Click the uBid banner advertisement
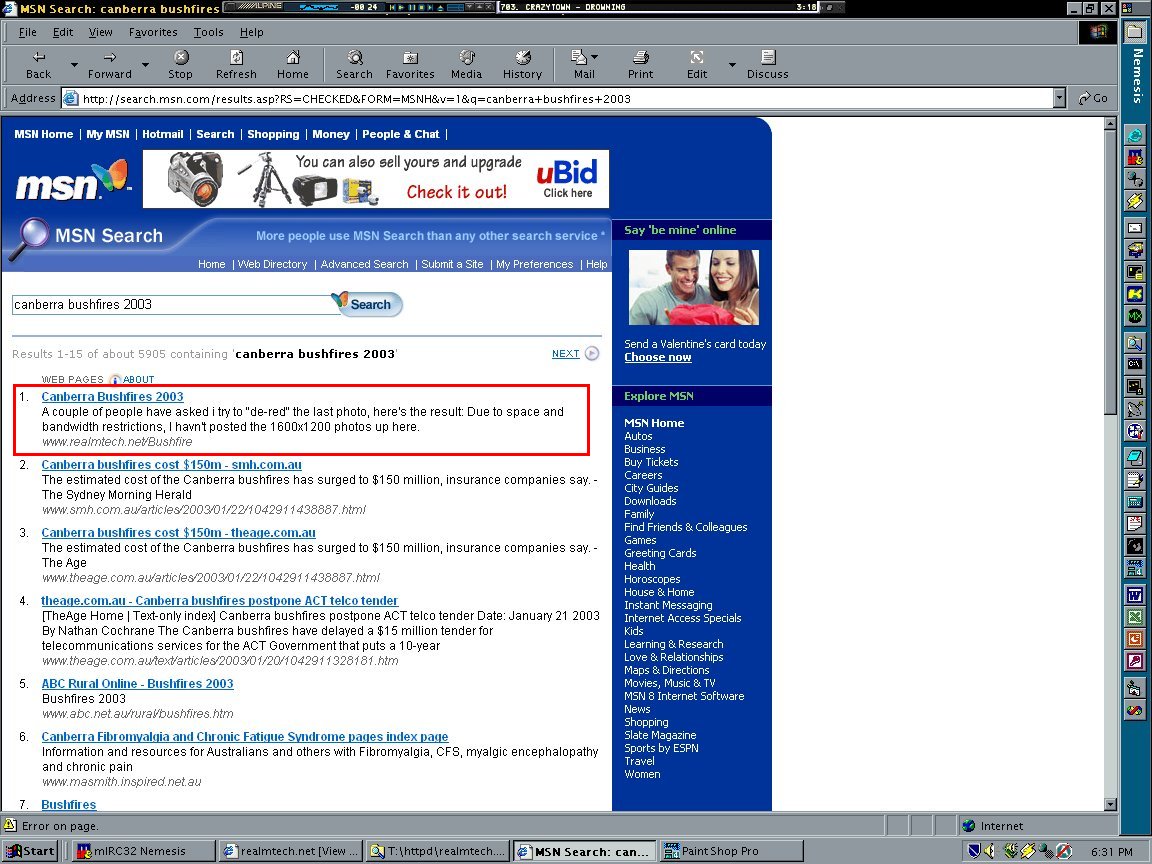The image size is (1152, 864). click(x=375, y=179)
